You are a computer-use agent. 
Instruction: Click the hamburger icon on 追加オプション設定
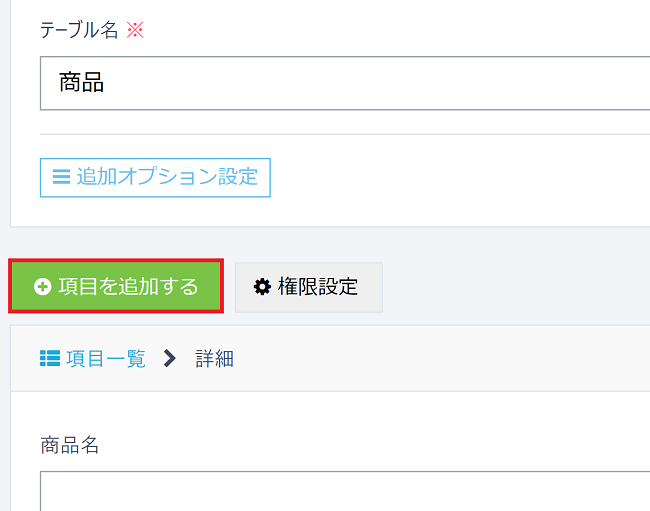[61, 177]
